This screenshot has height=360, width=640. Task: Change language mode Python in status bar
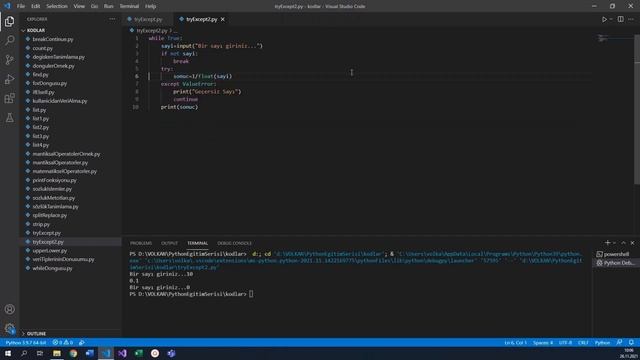[x=602, y=342]
